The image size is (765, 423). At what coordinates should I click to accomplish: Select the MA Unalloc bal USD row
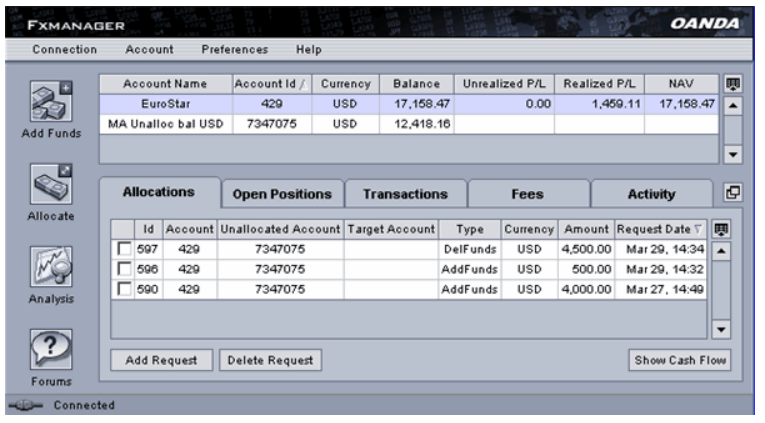coord(409,124)
